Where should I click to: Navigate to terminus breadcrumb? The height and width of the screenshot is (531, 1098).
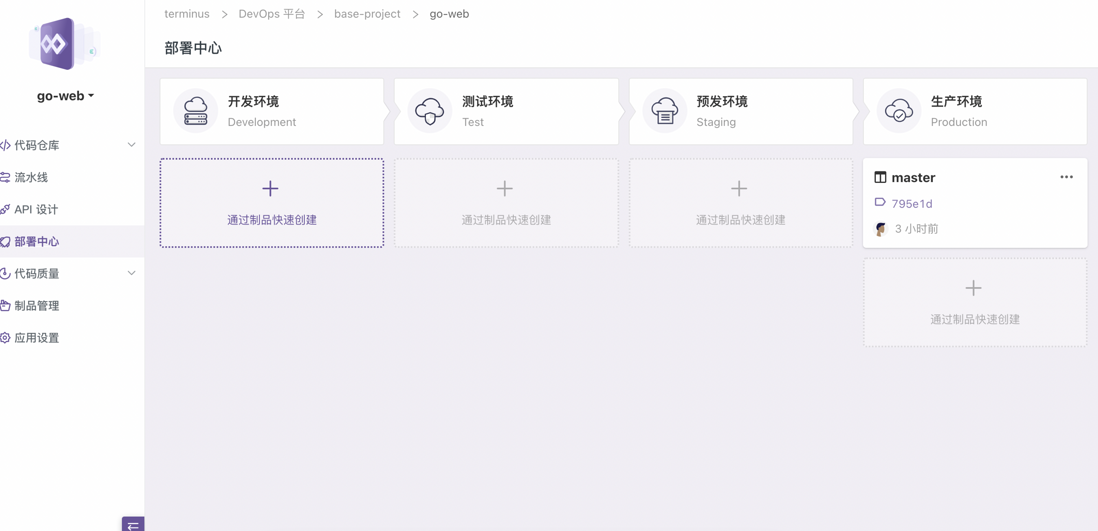tap(187, 14)
